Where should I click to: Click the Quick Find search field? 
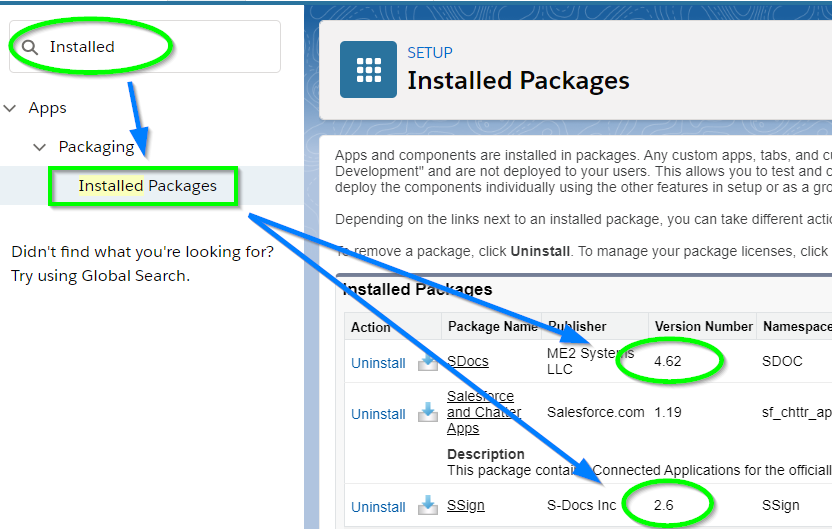(145, 47)
